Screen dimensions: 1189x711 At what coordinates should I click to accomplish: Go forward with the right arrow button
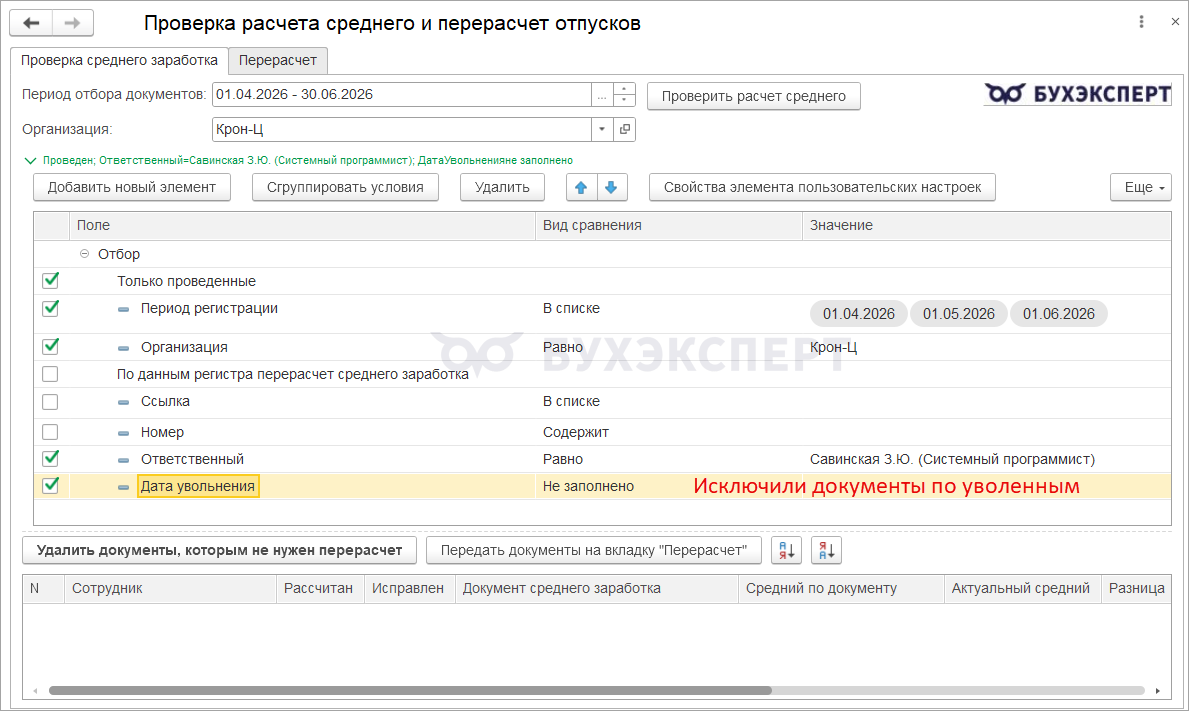coord(73,23)
